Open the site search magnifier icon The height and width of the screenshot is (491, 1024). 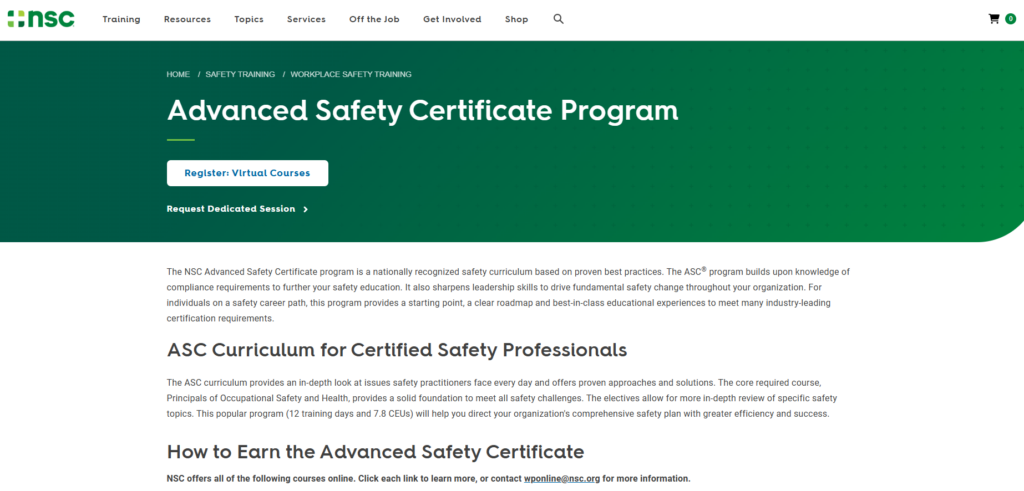point(558,19)
